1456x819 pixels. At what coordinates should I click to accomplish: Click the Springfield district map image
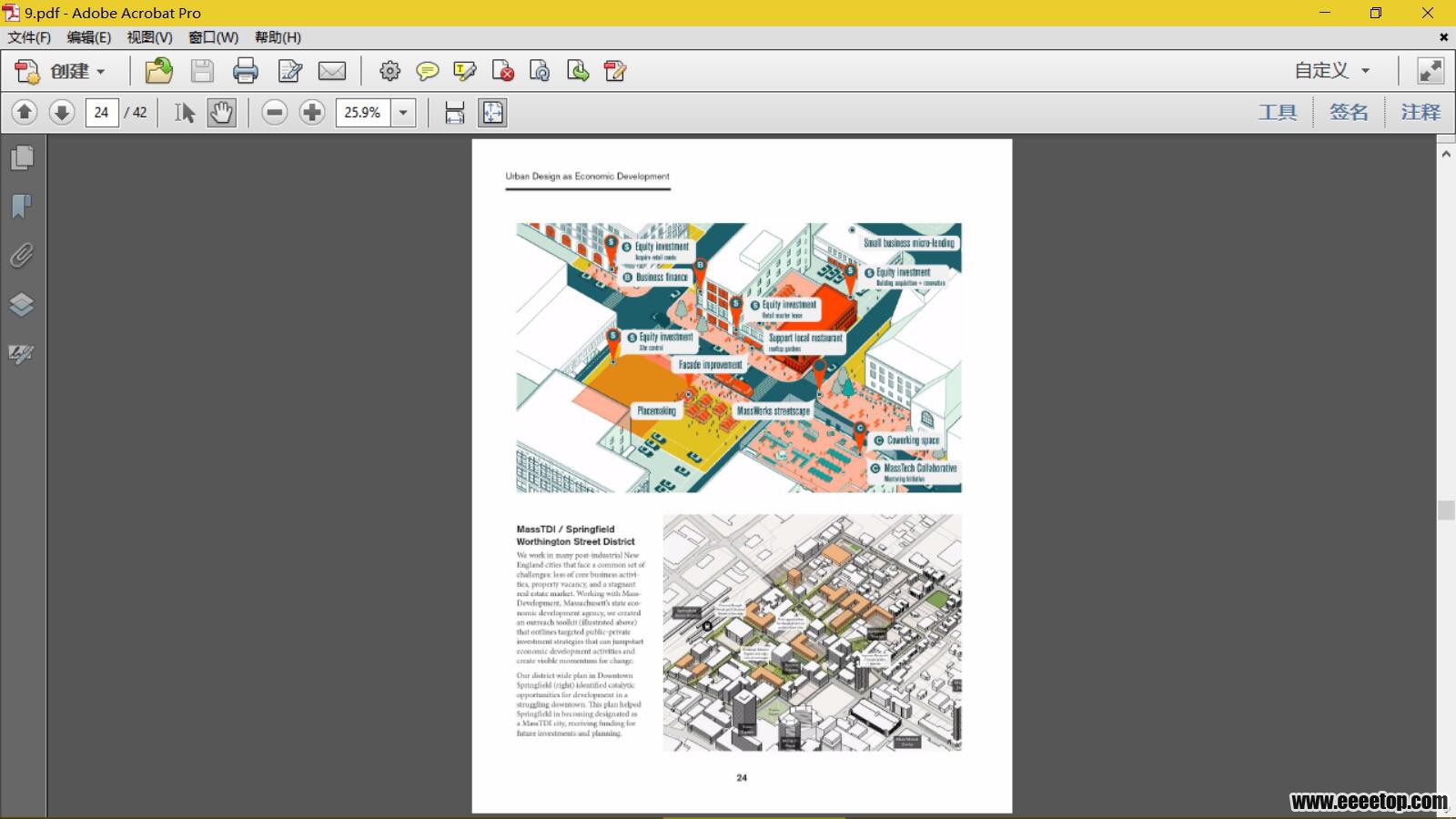pos(812,633)
